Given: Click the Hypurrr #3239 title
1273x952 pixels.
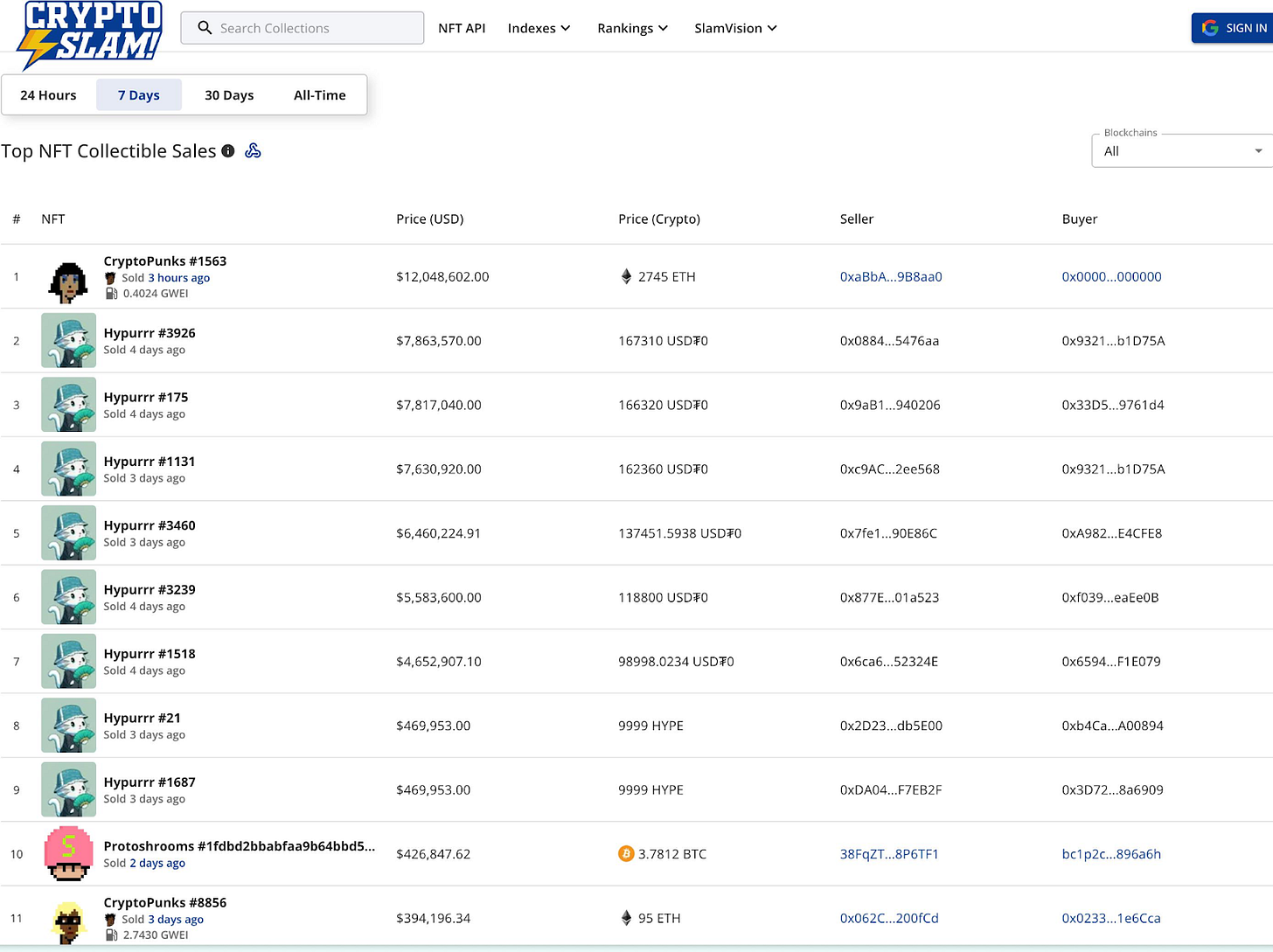Looking at the screenshot, I should pos(150,589).
